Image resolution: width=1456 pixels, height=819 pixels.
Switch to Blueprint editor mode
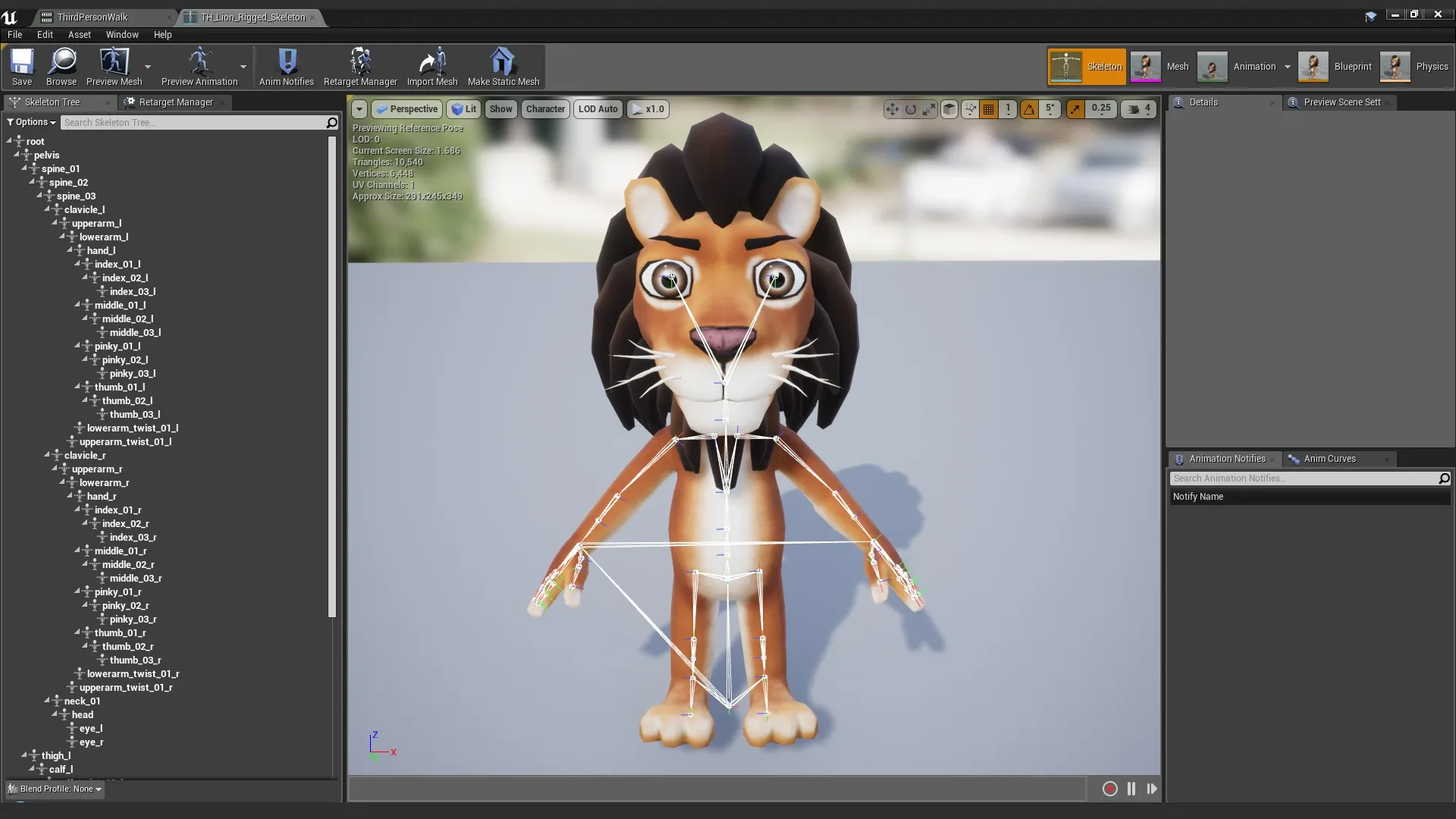pos(1335,67)
